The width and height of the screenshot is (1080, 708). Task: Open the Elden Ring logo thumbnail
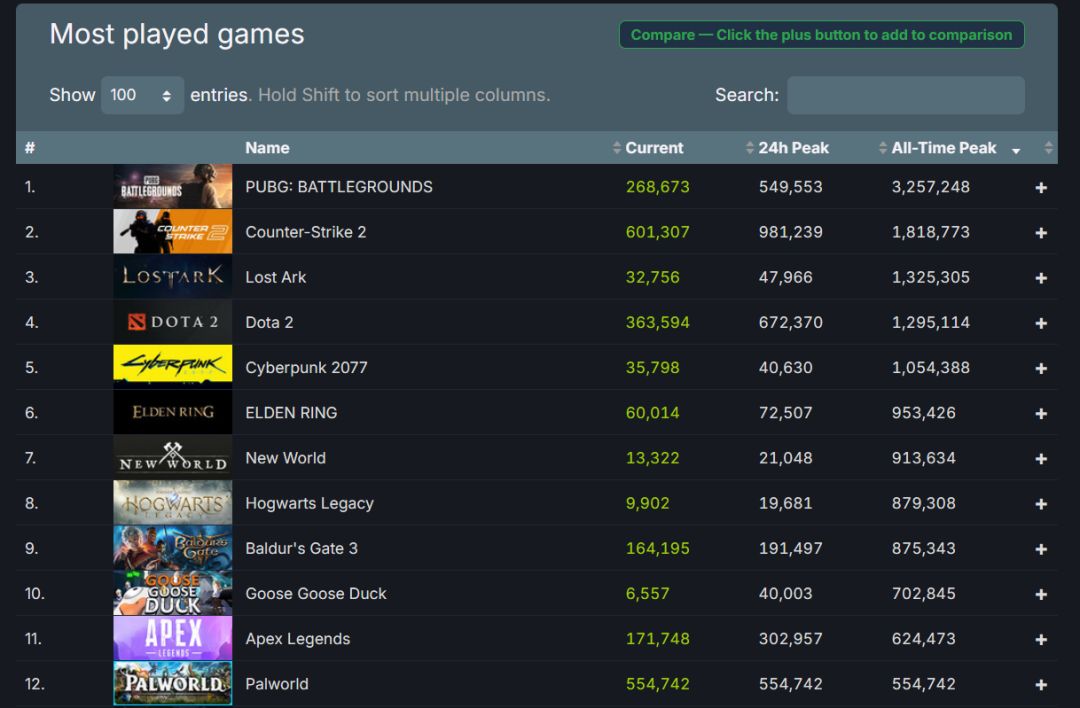pos(172,412)
